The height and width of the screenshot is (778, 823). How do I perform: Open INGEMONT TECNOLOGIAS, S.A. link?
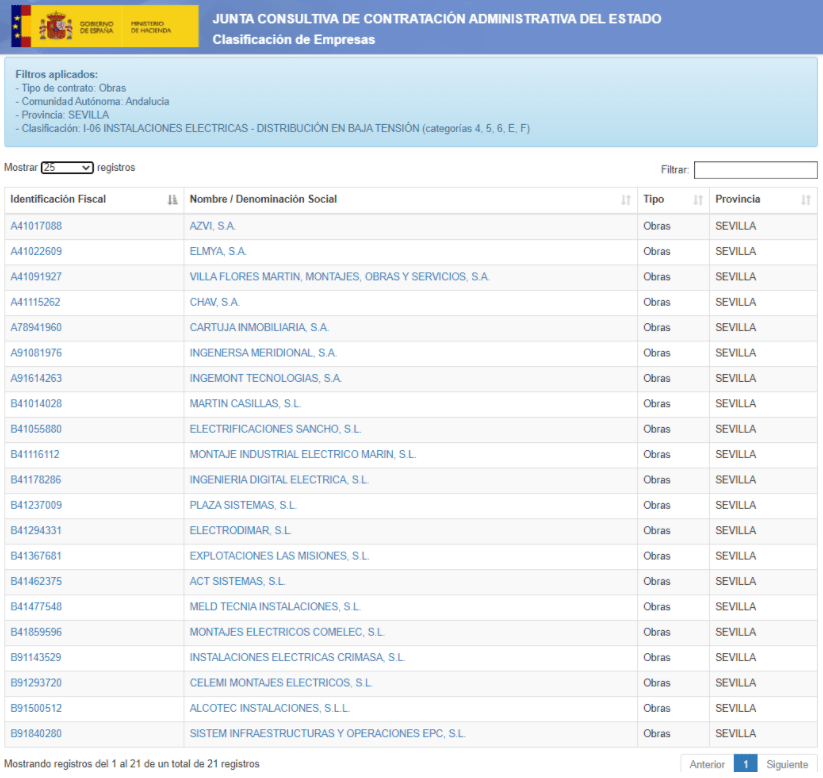coord(266,379)
